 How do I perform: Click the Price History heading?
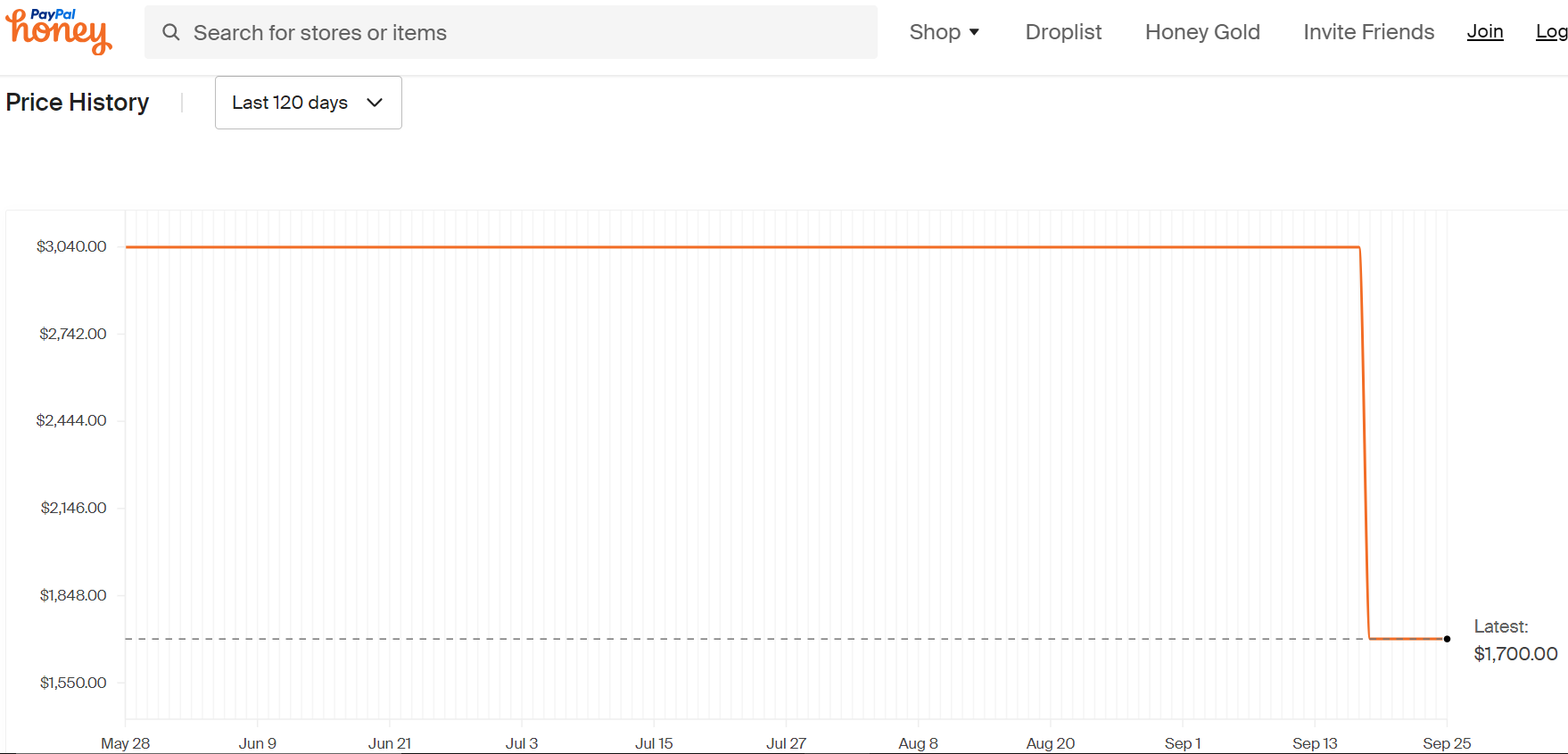[x=78, y=103]
